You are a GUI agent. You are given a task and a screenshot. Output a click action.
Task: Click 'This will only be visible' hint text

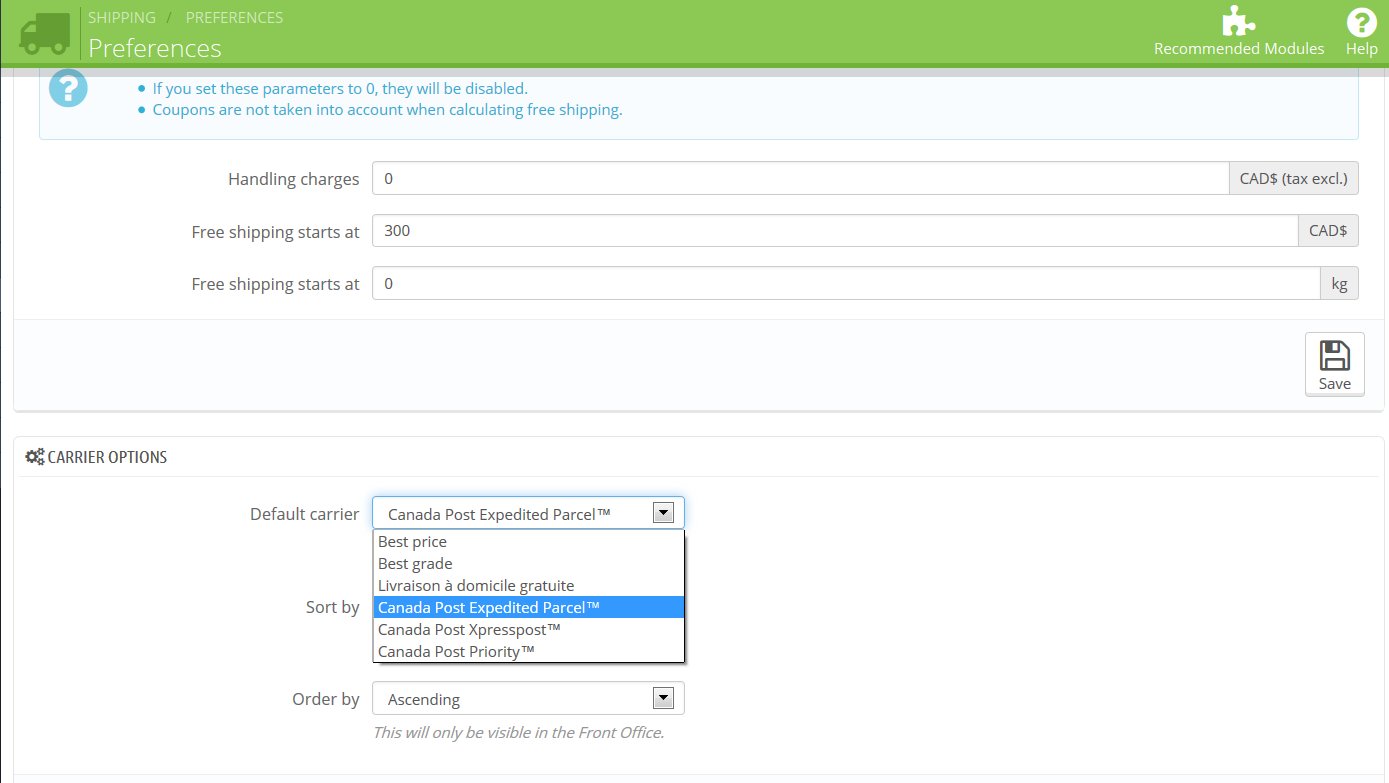pyautogui.click(x=518, y=733)
